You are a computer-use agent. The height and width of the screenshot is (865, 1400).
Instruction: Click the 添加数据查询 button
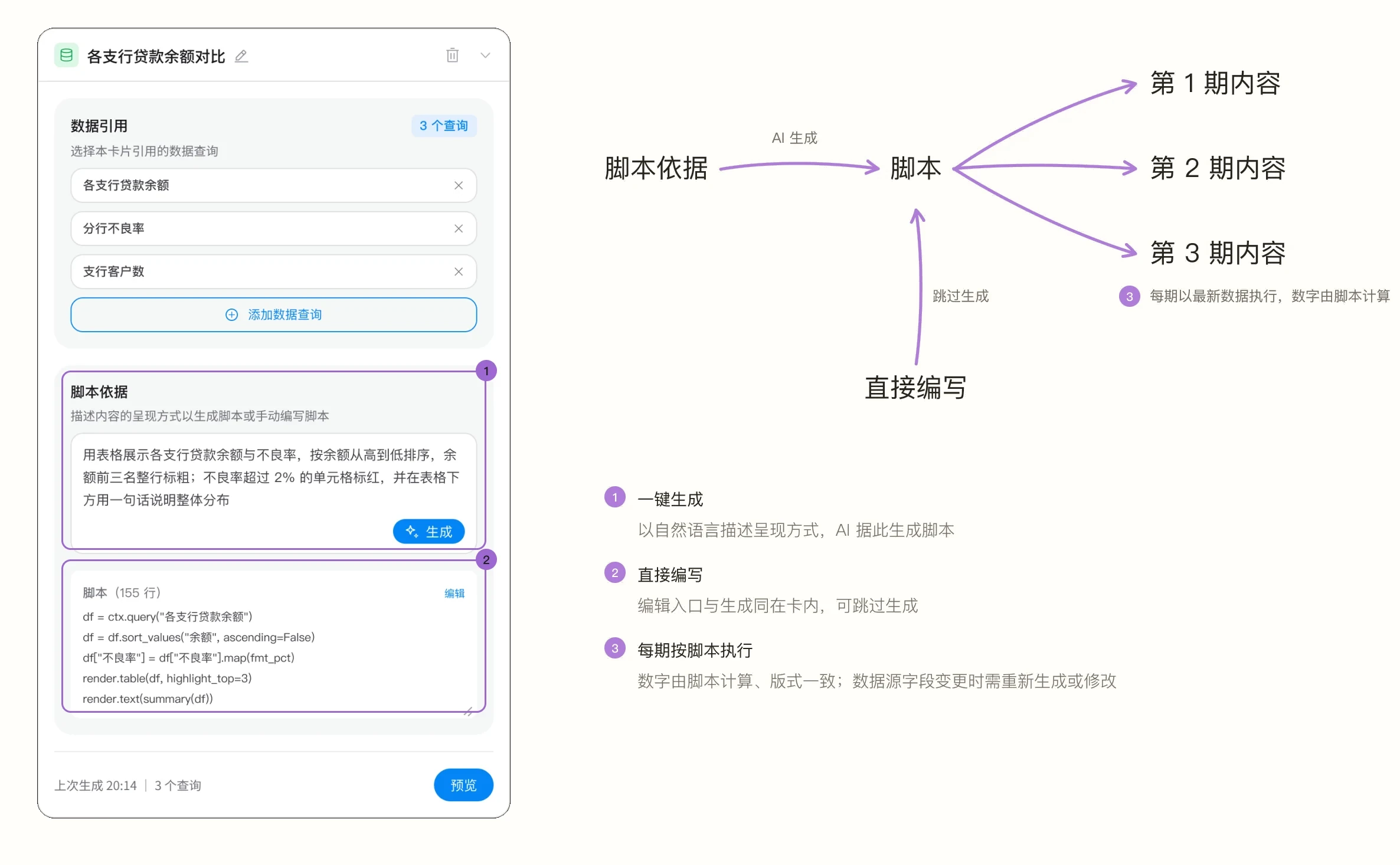(274, 314)
